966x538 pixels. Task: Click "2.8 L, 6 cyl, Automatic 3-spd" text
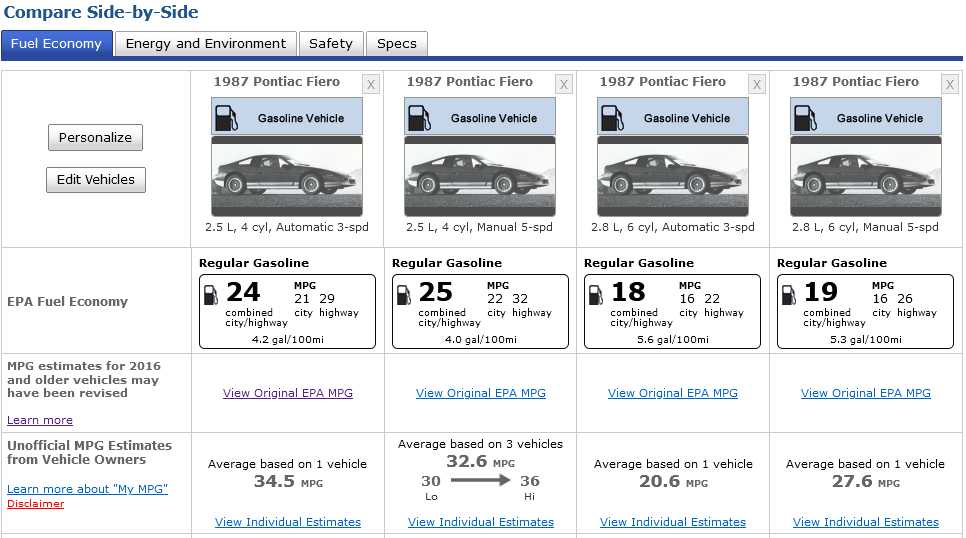673,227
